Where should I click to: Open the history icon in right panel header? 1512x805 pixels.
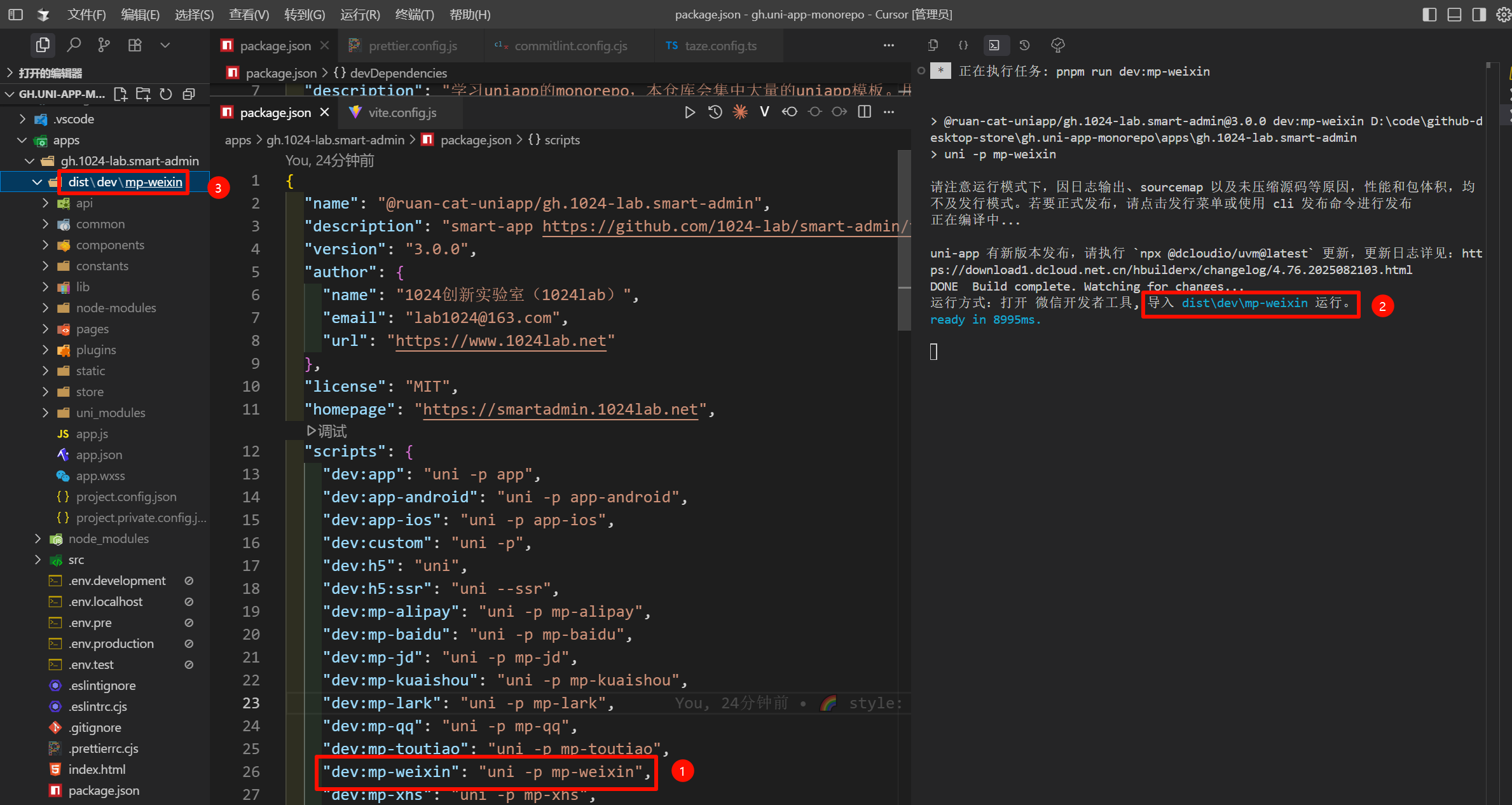(x=1024, y=45)
